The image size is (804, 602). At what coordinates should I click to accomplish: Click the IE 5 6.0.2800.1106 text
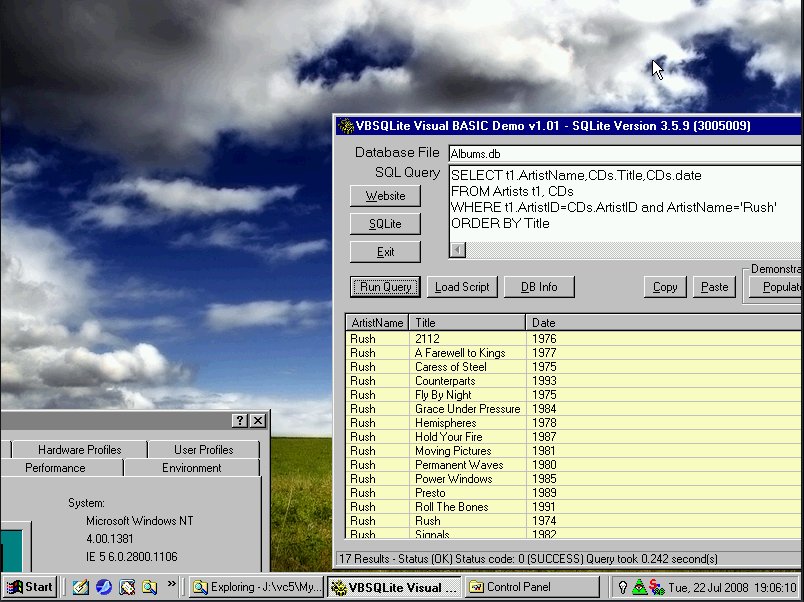click(x=132, y=557)
